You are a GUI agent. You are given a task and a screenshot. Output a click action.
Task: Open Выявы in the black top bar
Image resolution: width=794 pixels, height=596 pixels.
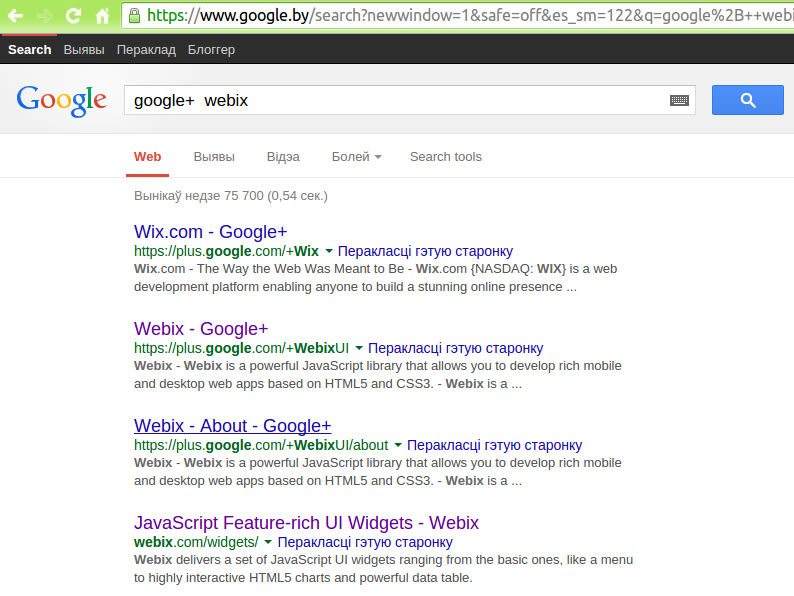point(84,50)
